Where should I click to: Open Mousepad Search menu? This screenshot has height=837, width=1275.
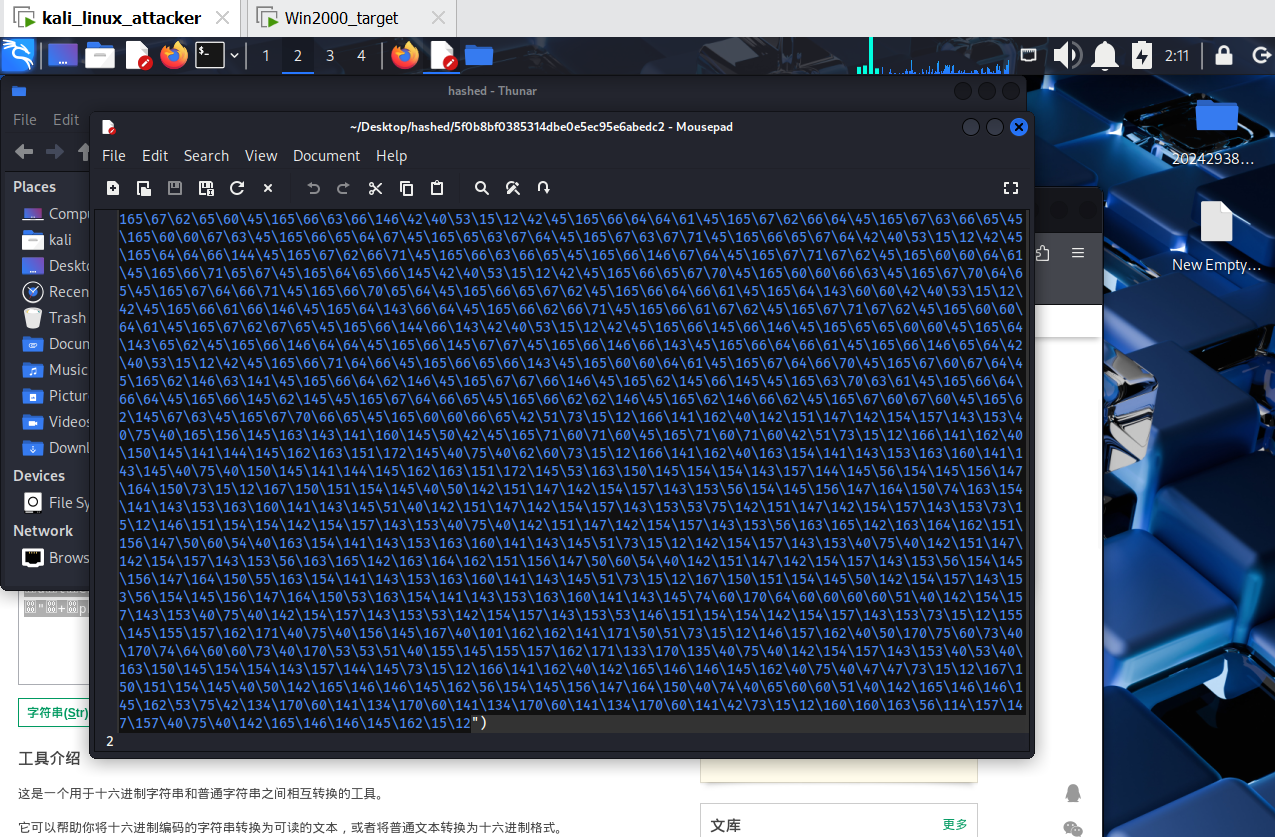(x=206, y=156)
